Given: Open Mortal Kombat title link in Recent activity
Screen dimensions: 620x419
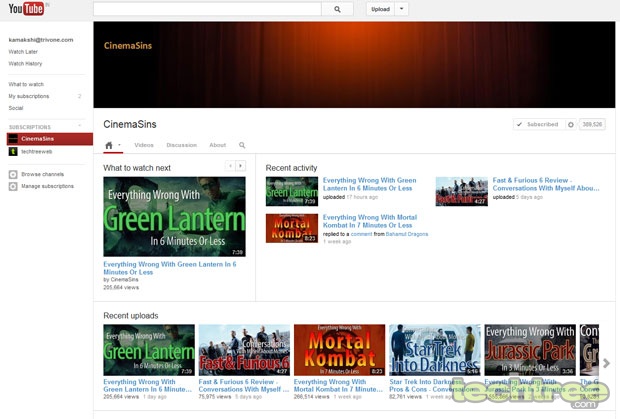Looking at the screenshot, I should tap(370, 221).
